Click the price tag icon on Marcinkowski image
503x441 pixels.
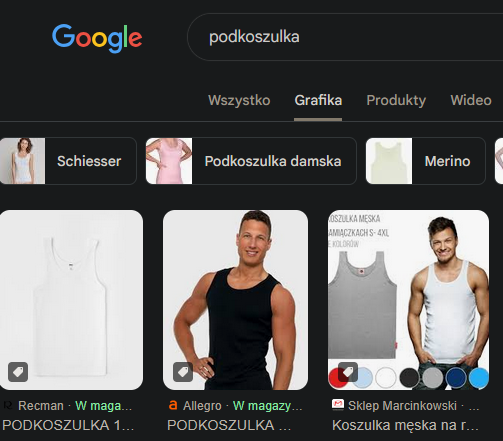pyautogui.click(x=348, y=372)
